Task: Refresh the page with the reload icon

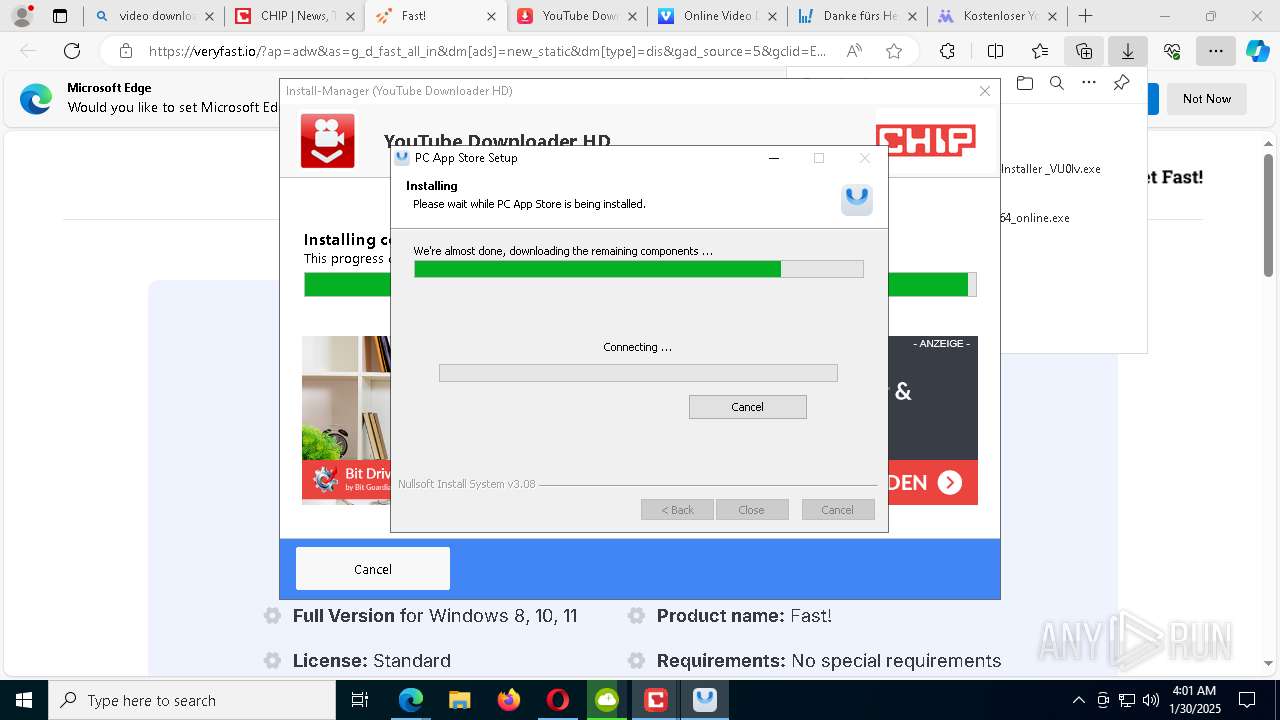Action: coord(72,51)
